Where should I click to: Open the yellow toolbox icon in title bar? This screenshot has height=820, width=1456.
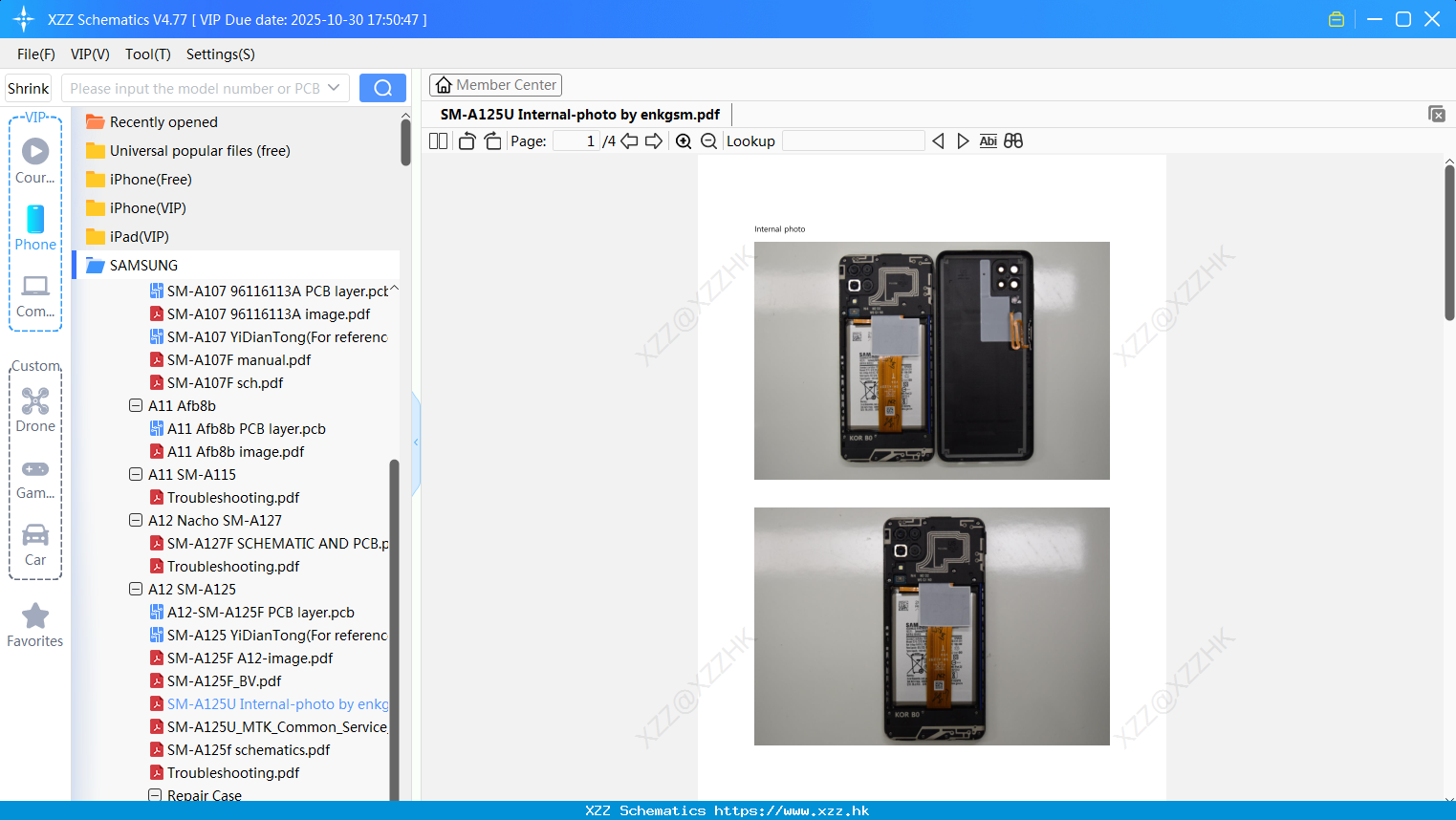coord(1336,19)
